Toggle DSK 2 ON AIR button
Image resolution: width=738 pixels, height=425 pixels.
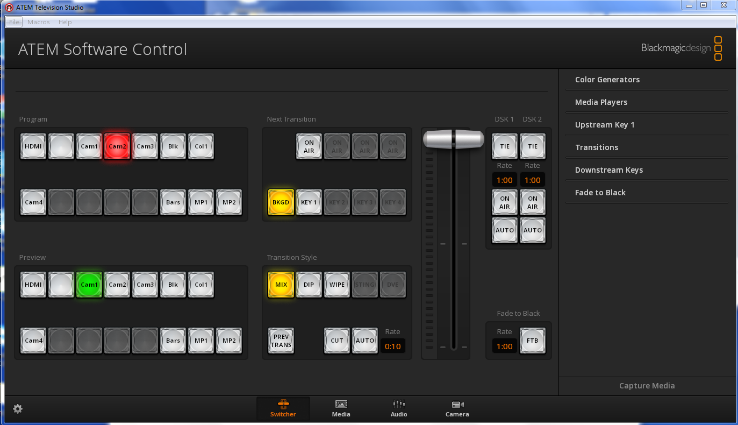(x=533, y=201)
